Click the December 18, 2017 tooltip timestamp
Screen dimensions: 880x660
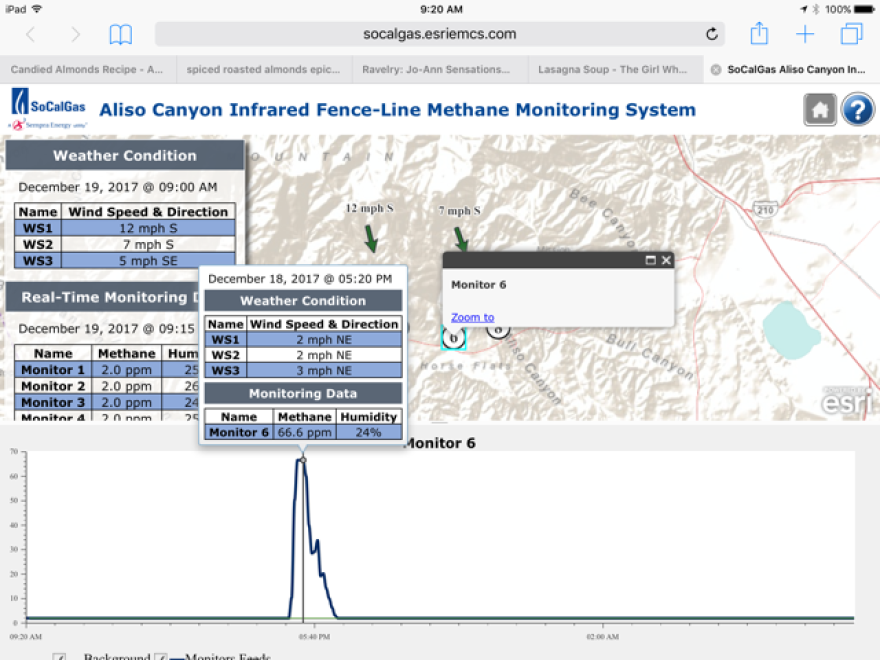point(300,279)
